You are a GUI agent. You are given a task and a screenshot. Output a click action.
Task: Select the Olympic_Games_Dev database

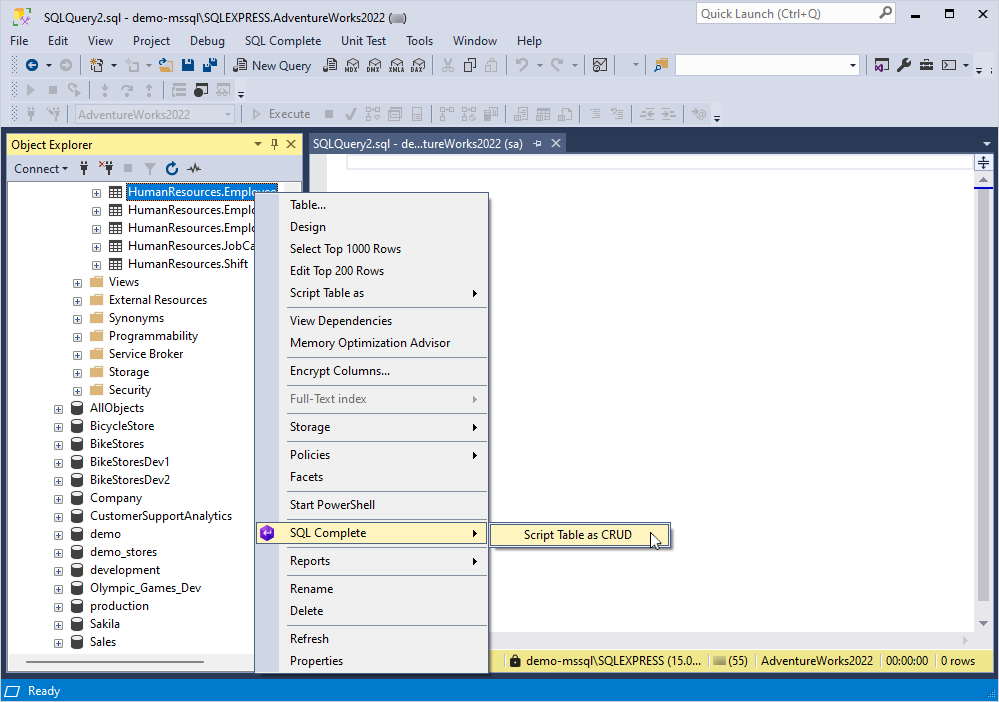(145, 588)
